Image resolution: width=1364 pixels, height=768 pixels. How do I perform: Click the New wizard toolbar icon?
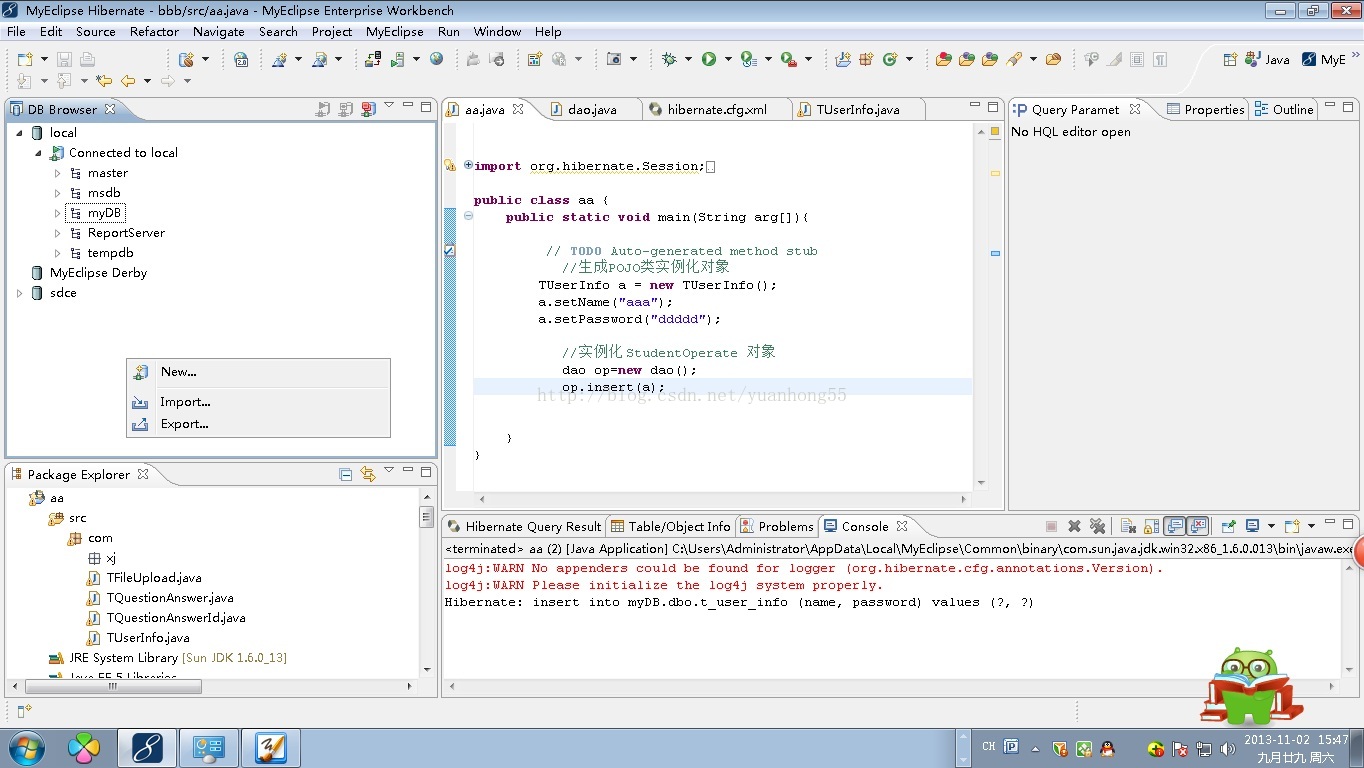pyautogui.click(x=26, y=60)
